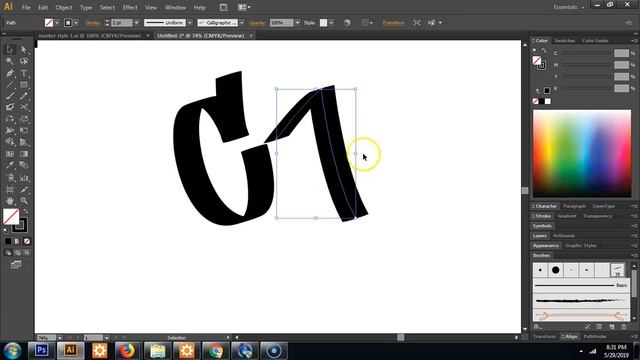Pick the Magic Wand tool
Viewport: 640px width, 360px height.
click(x=10, y=61)
